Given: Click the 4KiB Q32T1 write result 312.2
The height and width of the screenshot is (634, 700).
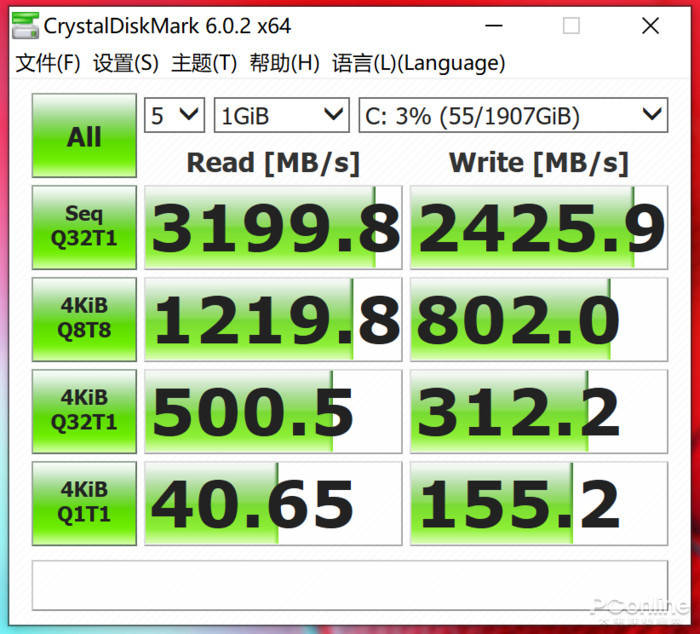Looking at the screenshot, I should pos(539,411).
